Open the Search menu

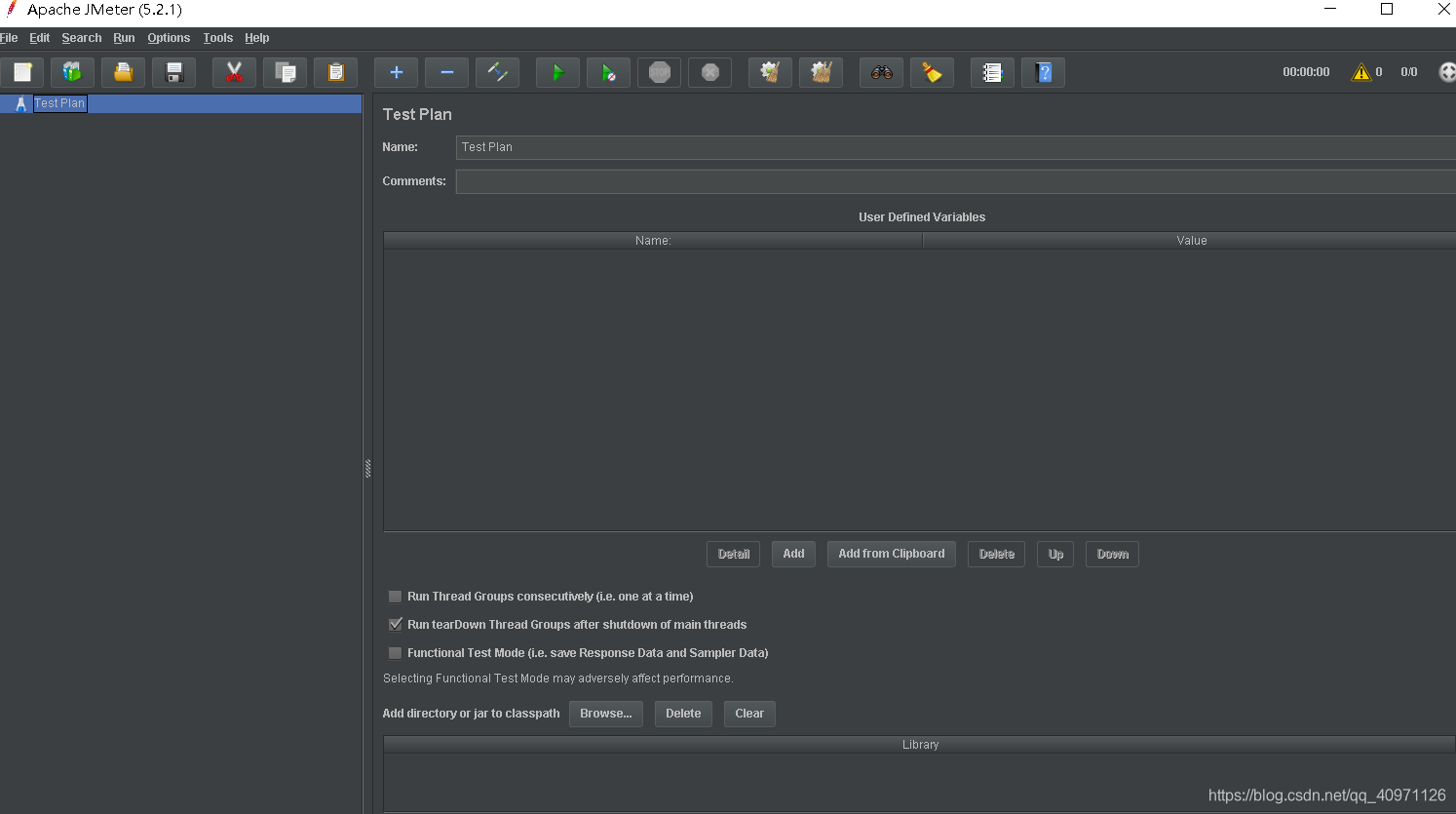82,38
